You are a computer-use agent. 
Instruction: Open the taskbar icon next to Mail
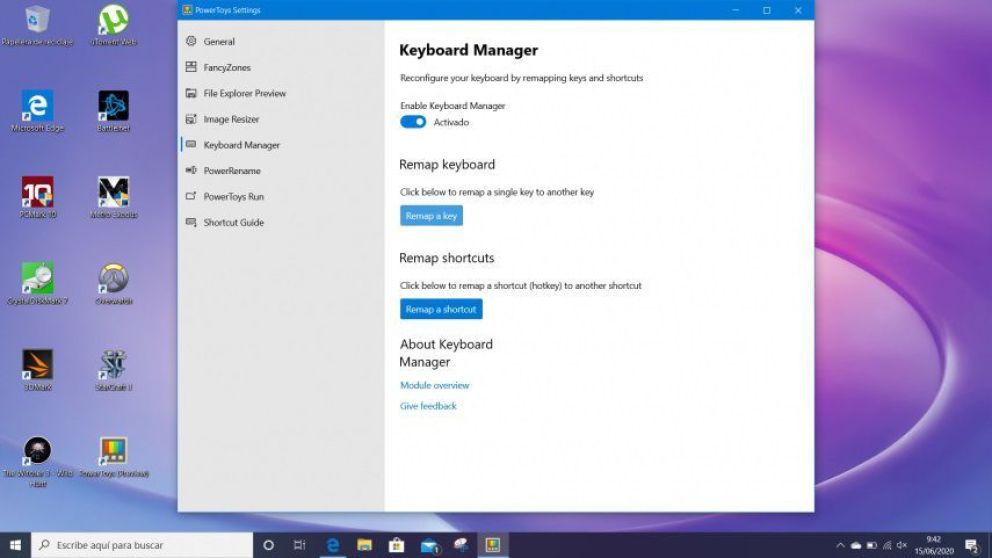tap(461, 545)
